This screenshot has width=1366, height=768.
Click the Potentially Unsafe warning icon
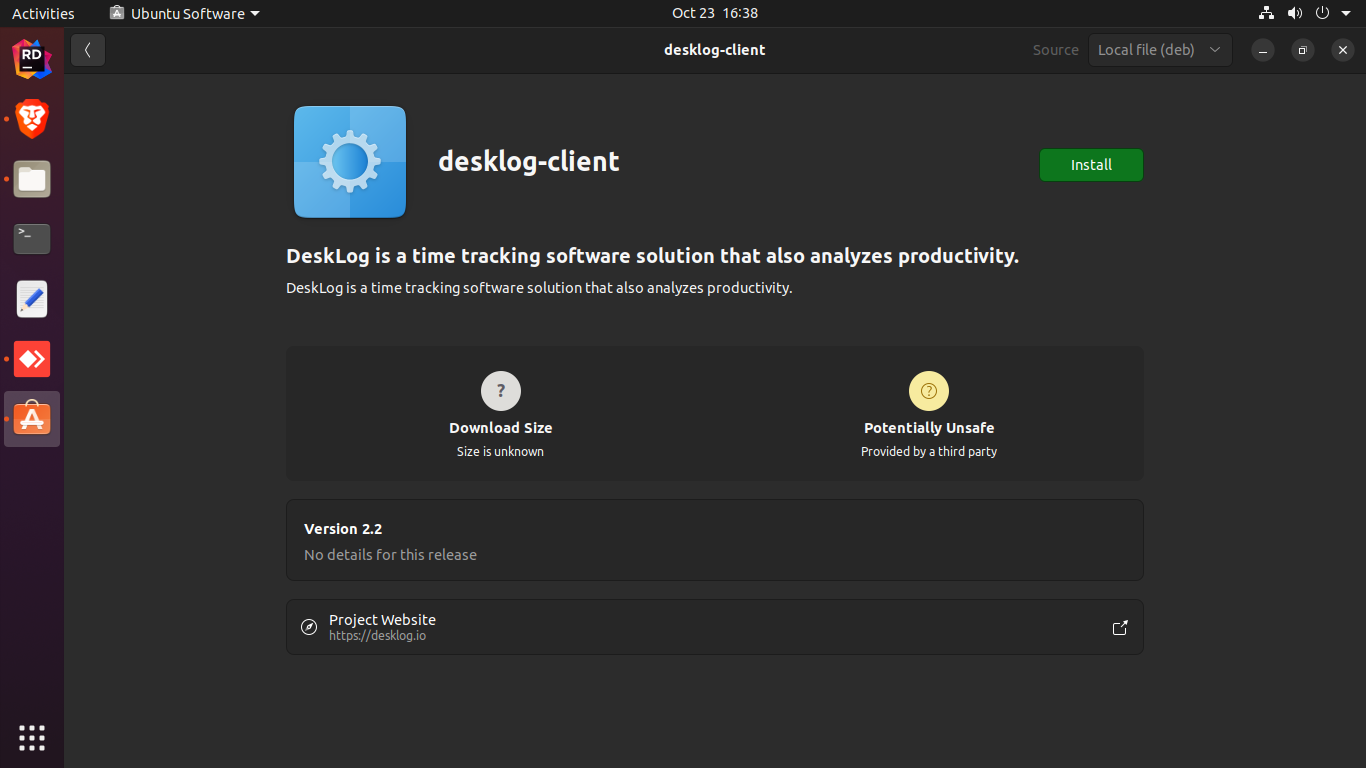click(x=929, y=391)
